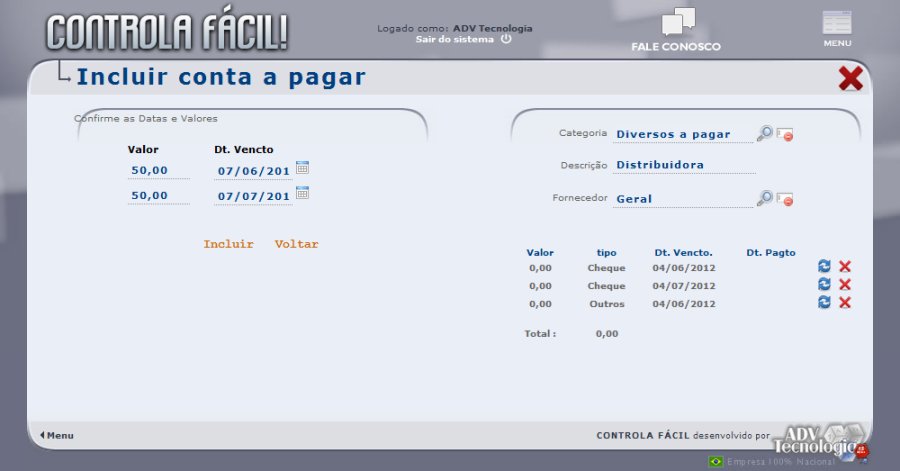Click the Categoria field Diversos a pagar
The width and height of the screenshot is (900, 471).
[683, 134]
